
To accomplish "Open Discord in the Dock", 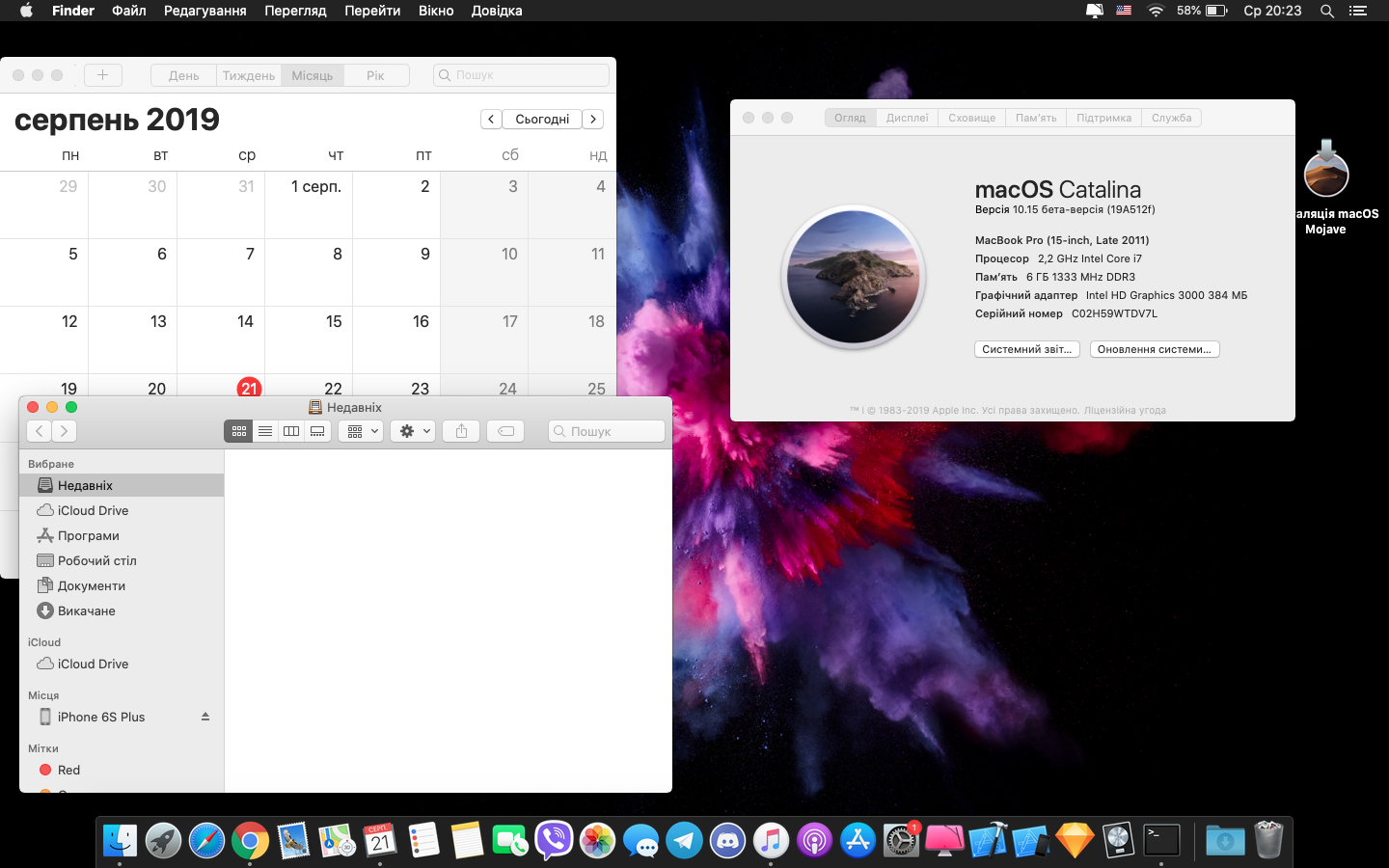I will (x=727, y=841).
